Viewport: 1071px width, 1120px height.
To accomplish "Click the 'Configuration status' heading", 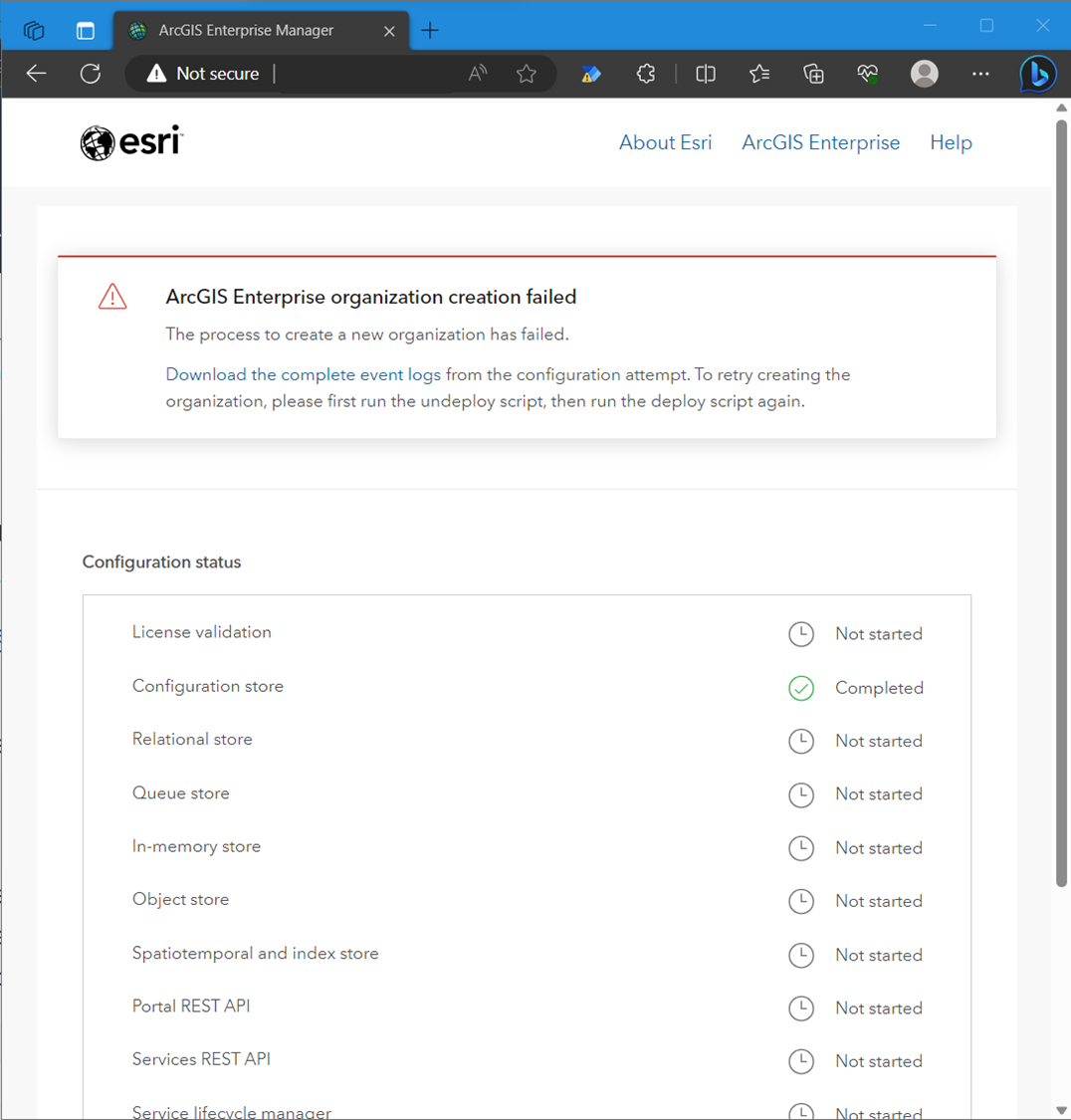I will pyautogui.click(x=162, y=562).
